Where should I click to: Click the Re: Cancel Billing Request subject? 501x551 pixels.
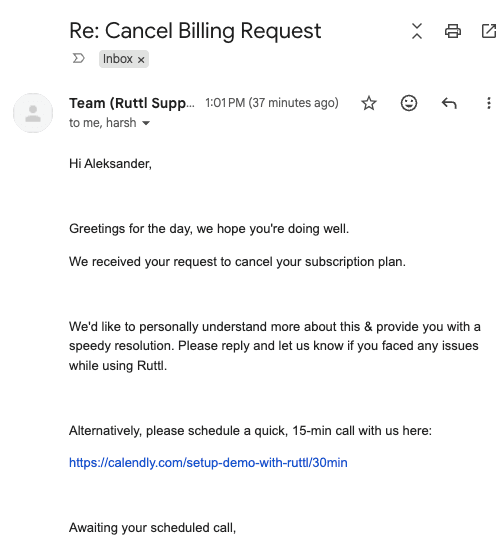click(195, 31)
